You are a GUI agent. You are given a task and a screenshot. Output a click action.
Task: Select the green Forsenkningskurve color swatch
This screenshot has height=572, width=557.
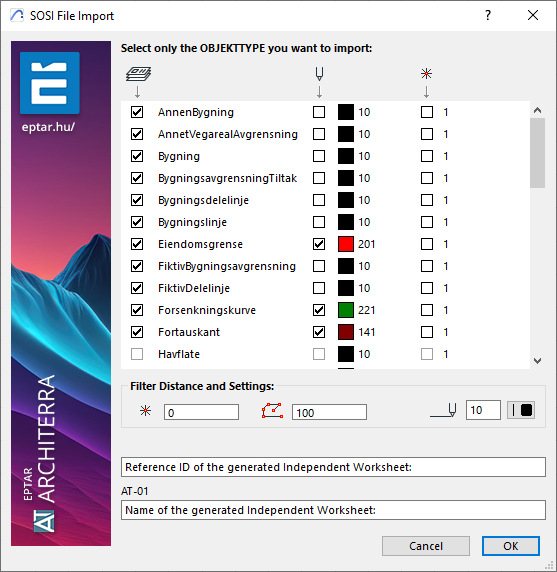tap(346, 310)
